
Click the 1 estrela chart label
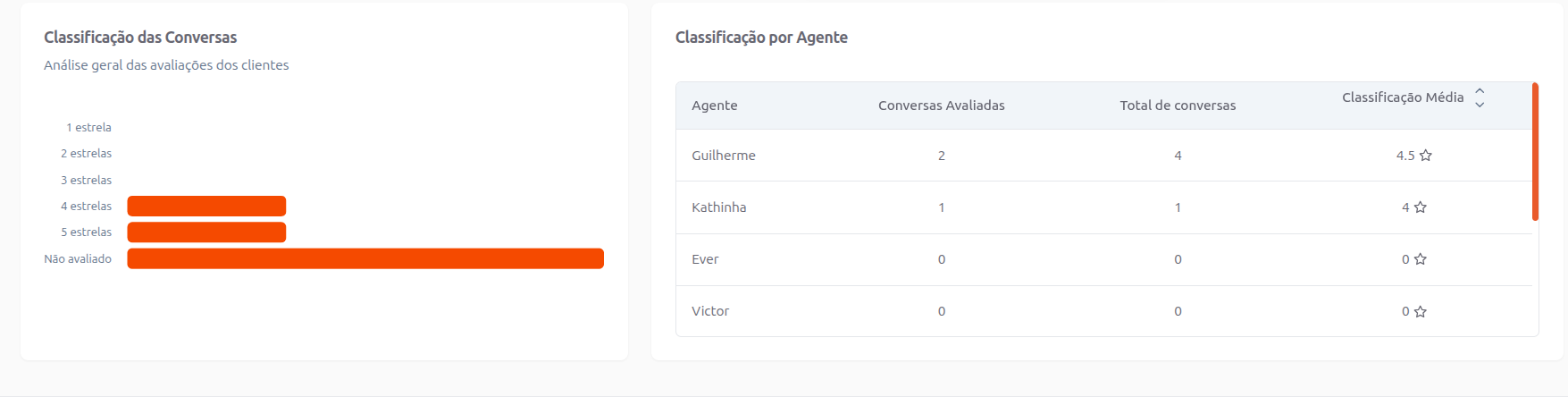(x=88, y=128)
